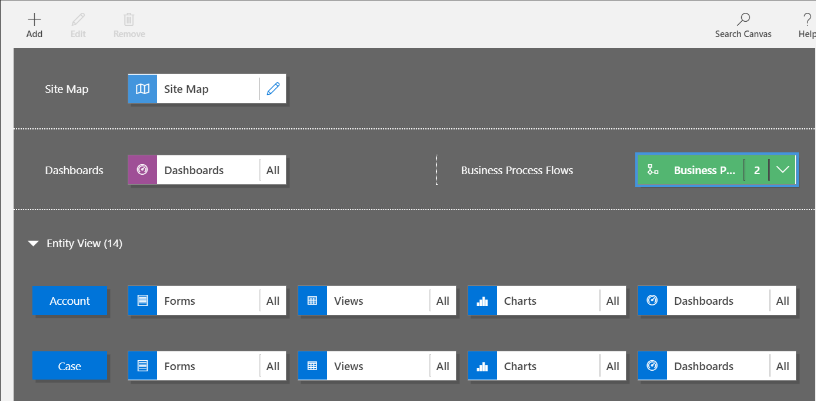
Task: Toggle All on the Dashboards tile
Action: [x=273, y=170]
